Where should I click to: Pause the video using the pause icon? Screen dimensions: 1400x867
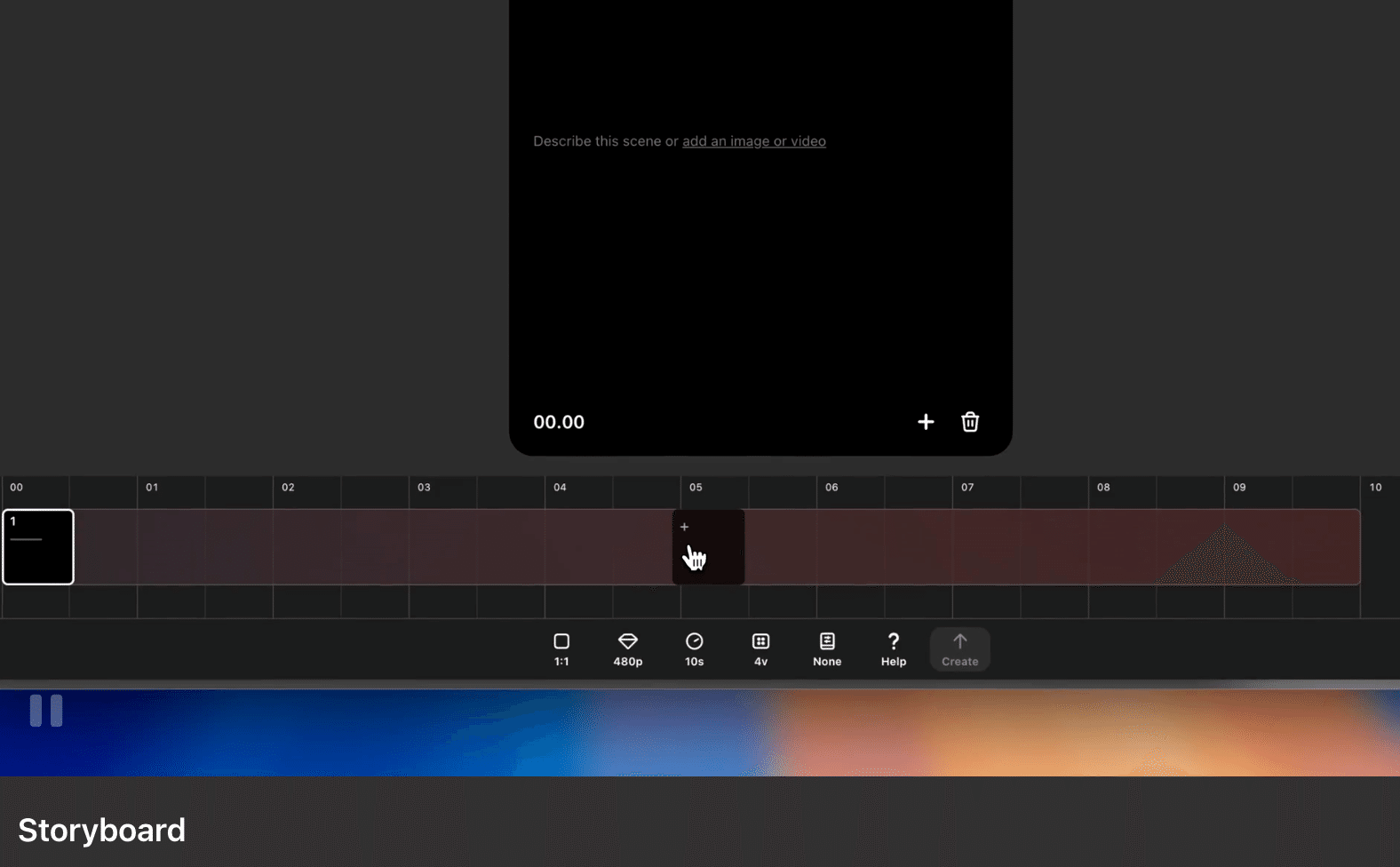coord(46,711)
